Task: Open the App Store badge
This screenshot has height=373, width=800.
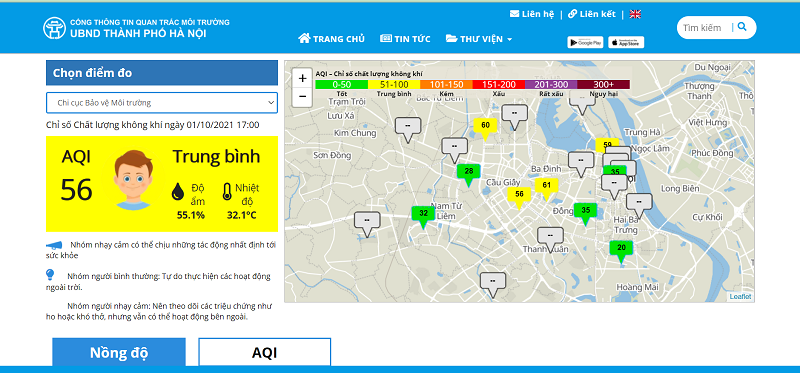Action: pos(626,42)
